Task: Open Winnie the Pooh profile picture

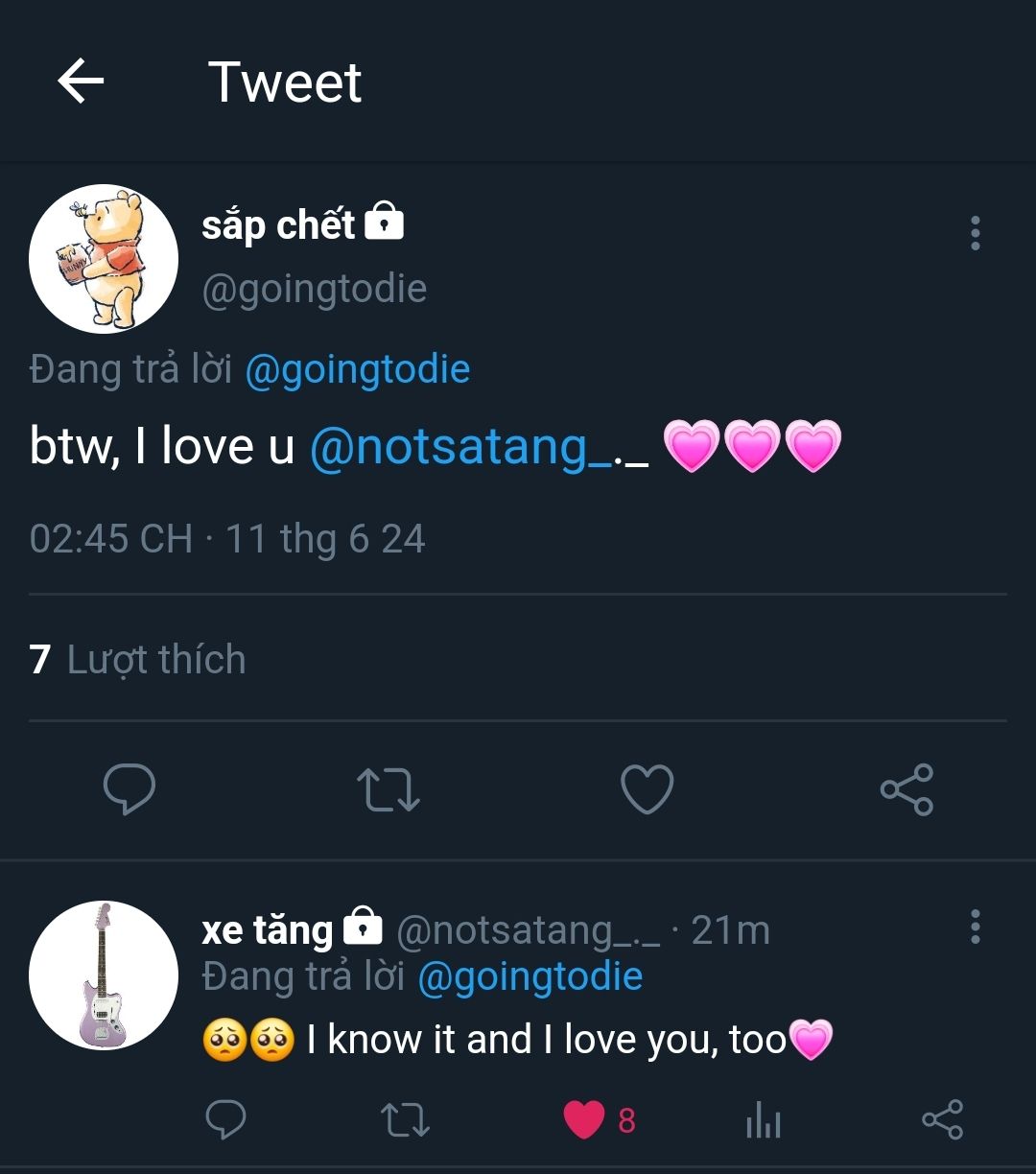Action: point(104,259)
